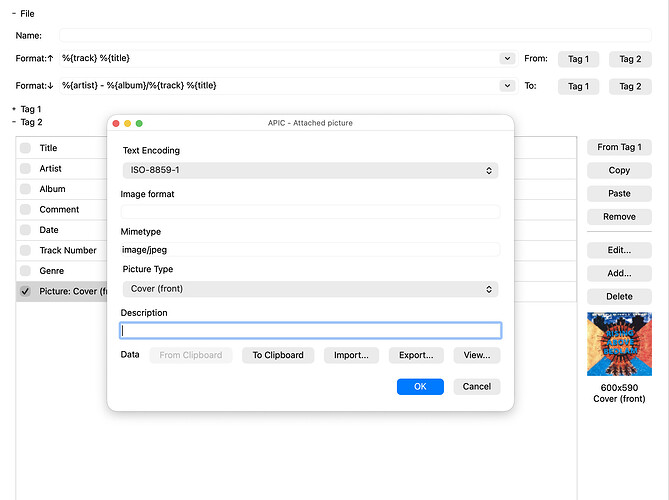Cancel the Attached picture dialog
Image resolution: width=669 pixels, height=500 pixels.
coord(477,387)
